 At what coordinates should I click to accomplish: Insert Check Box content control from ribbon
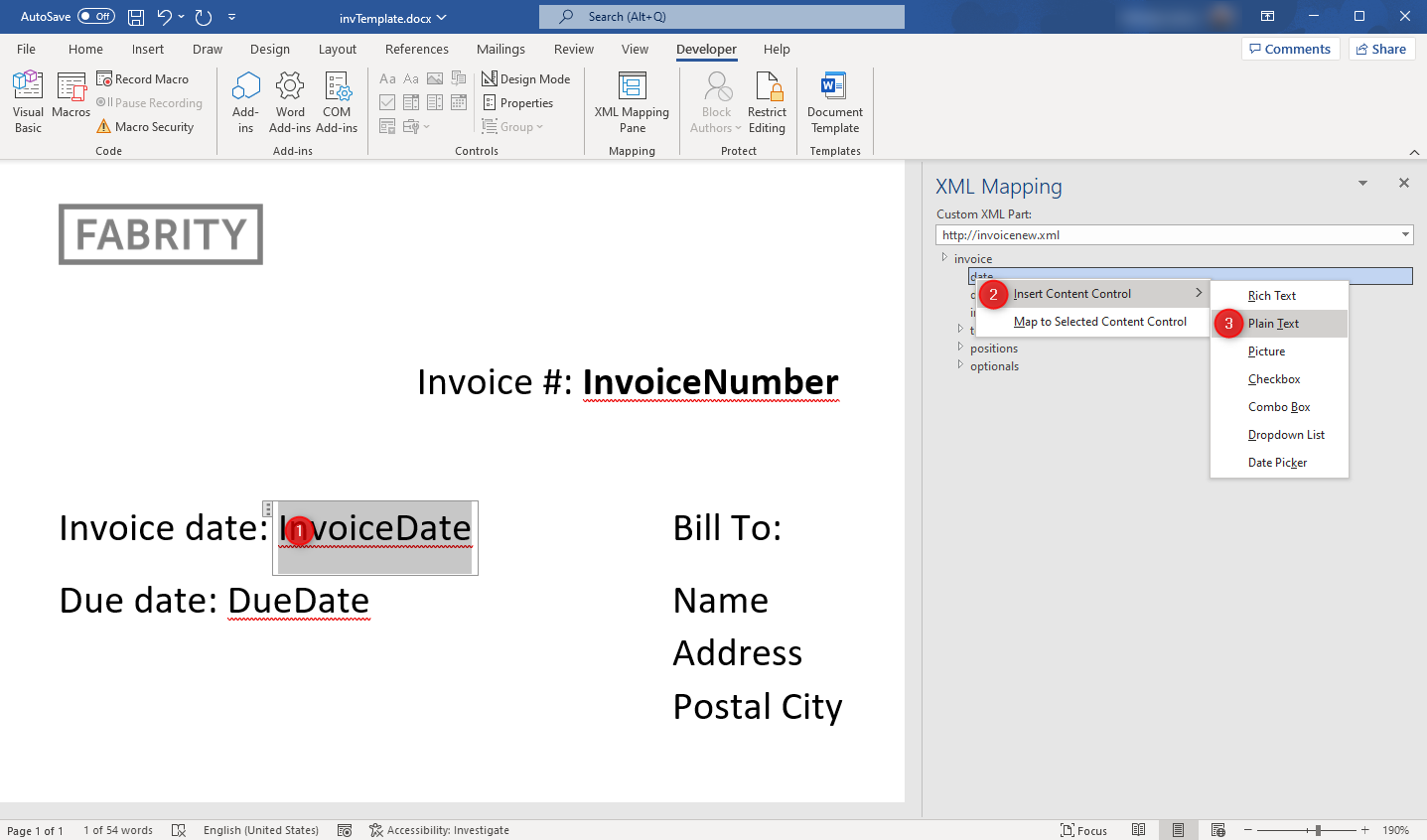(x=387, y=102)
